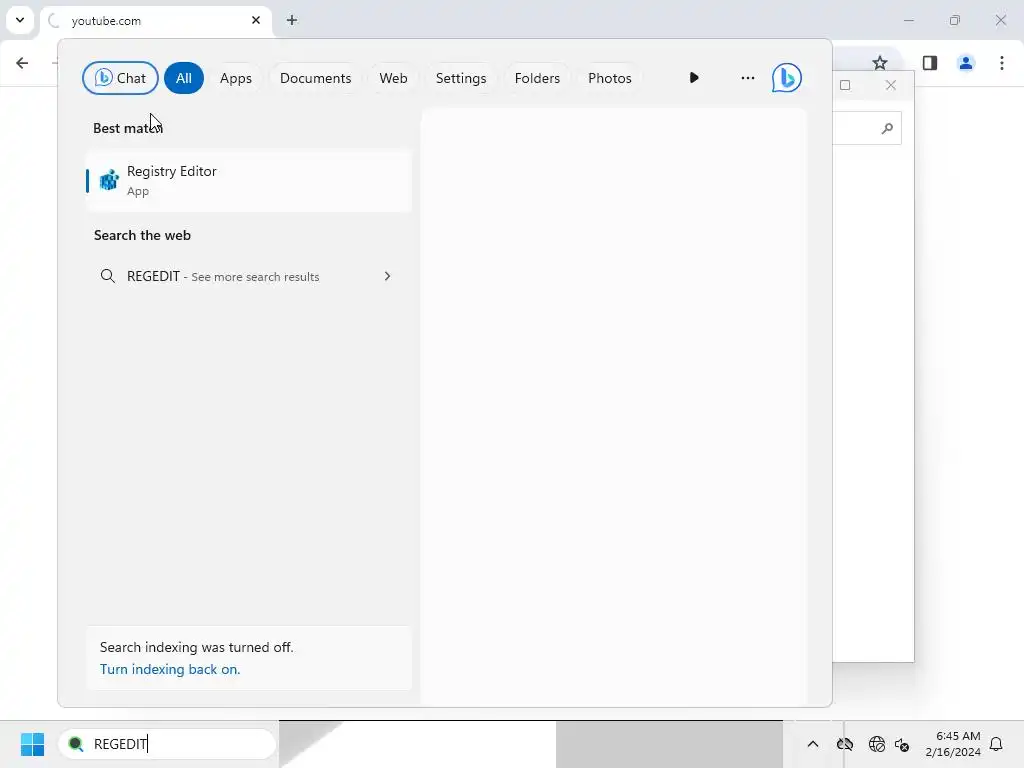This screenshot has width=1024, height=768.
Task: Show more filters with the arrow
Action: point(694,78)
